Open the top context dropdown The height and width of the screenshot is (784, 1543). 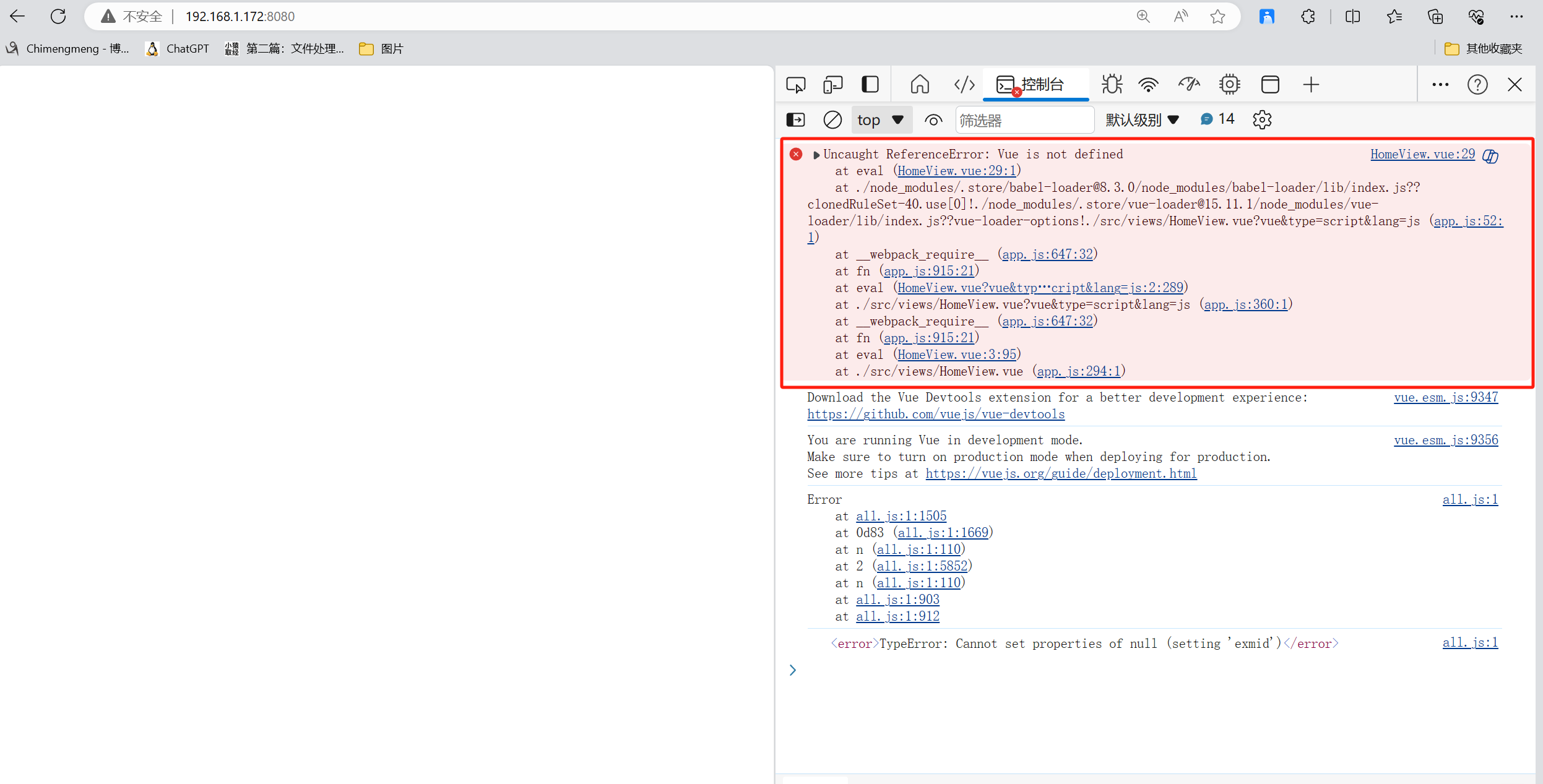pyautogui.click(x=881, y=120)
